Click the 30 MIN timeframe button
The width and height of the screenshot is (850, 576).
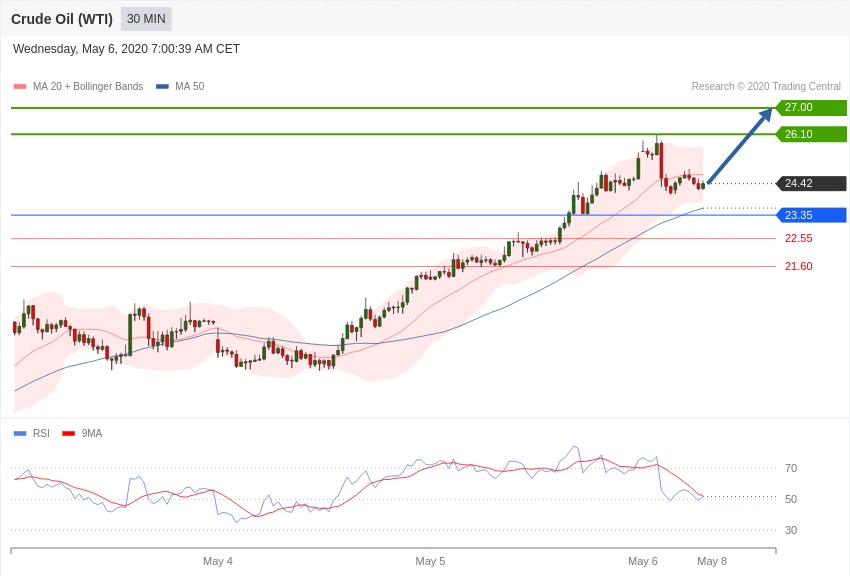[146, 19]
